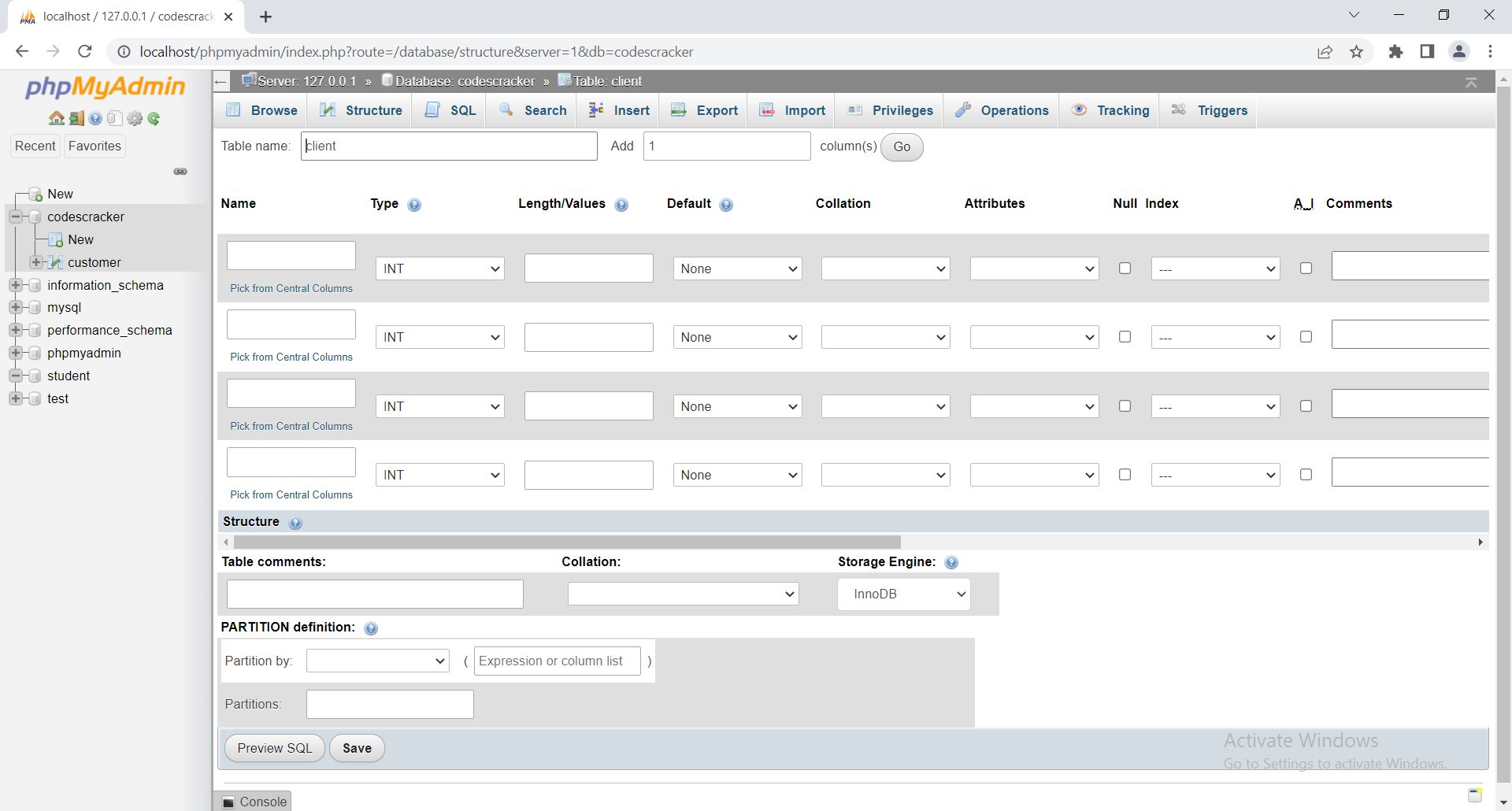Enable A_I auto-increment for the first column

(x=1306, y=268)
